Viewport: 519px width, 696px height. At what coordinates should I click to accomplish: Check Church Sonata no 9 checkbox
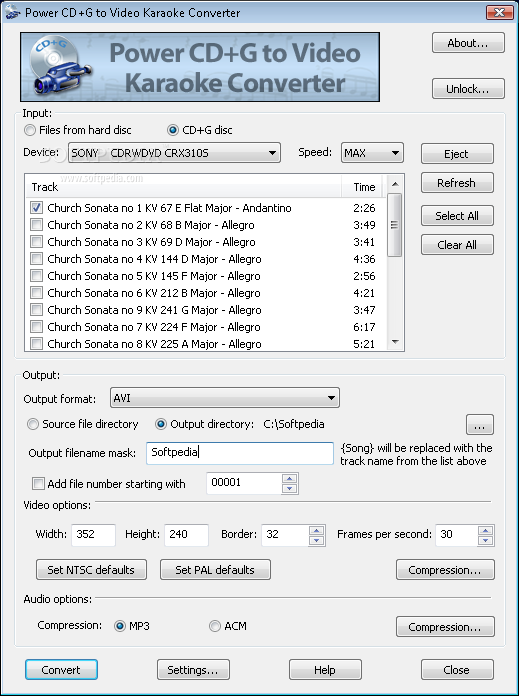pyautogui.click(x=36, y=310)
